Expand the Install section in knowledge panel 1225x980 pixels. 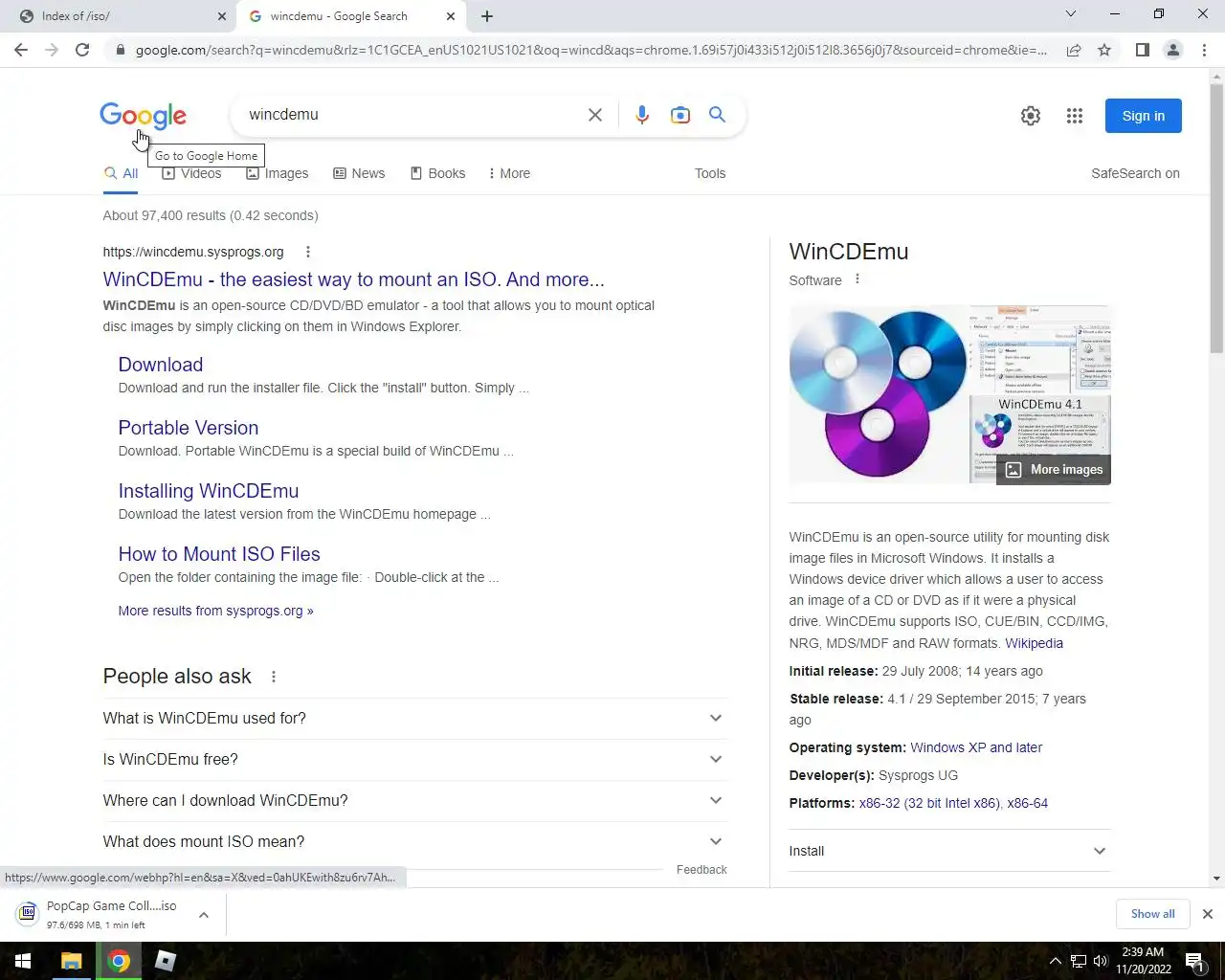pyautogui.click(x=949, y=851)
